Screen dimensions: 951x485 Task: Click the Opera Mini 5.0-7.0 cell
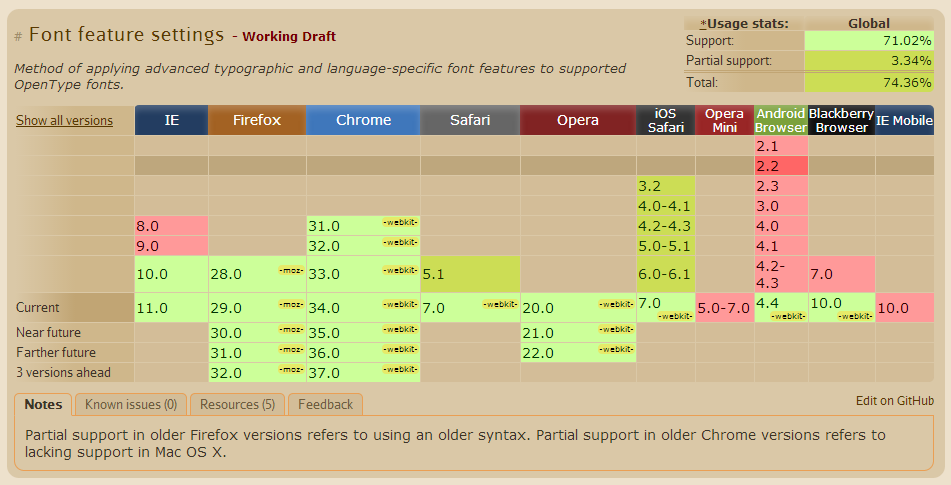(725, 308)
